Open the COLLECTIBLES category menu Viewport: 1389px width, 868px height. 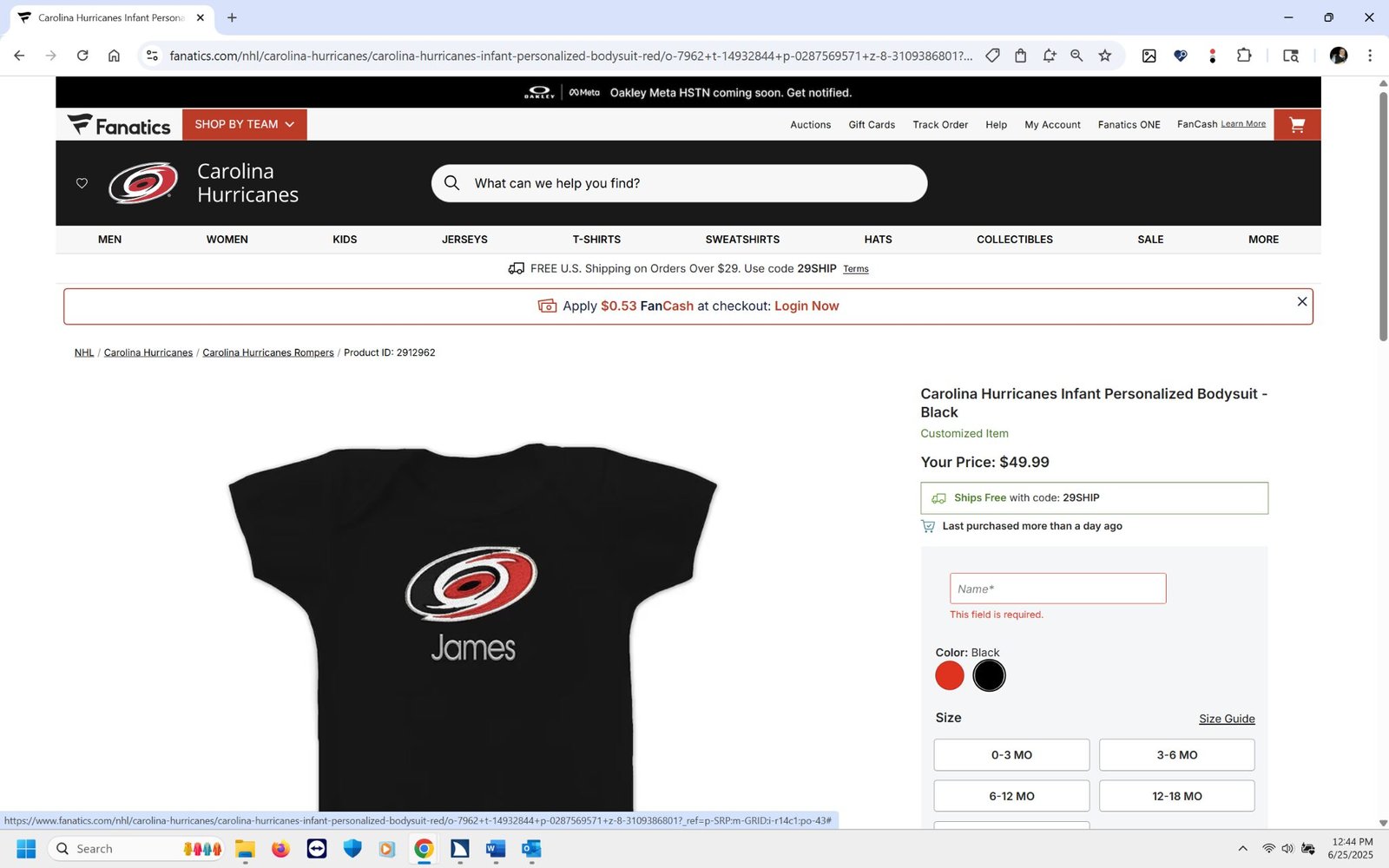[1015, 240]
